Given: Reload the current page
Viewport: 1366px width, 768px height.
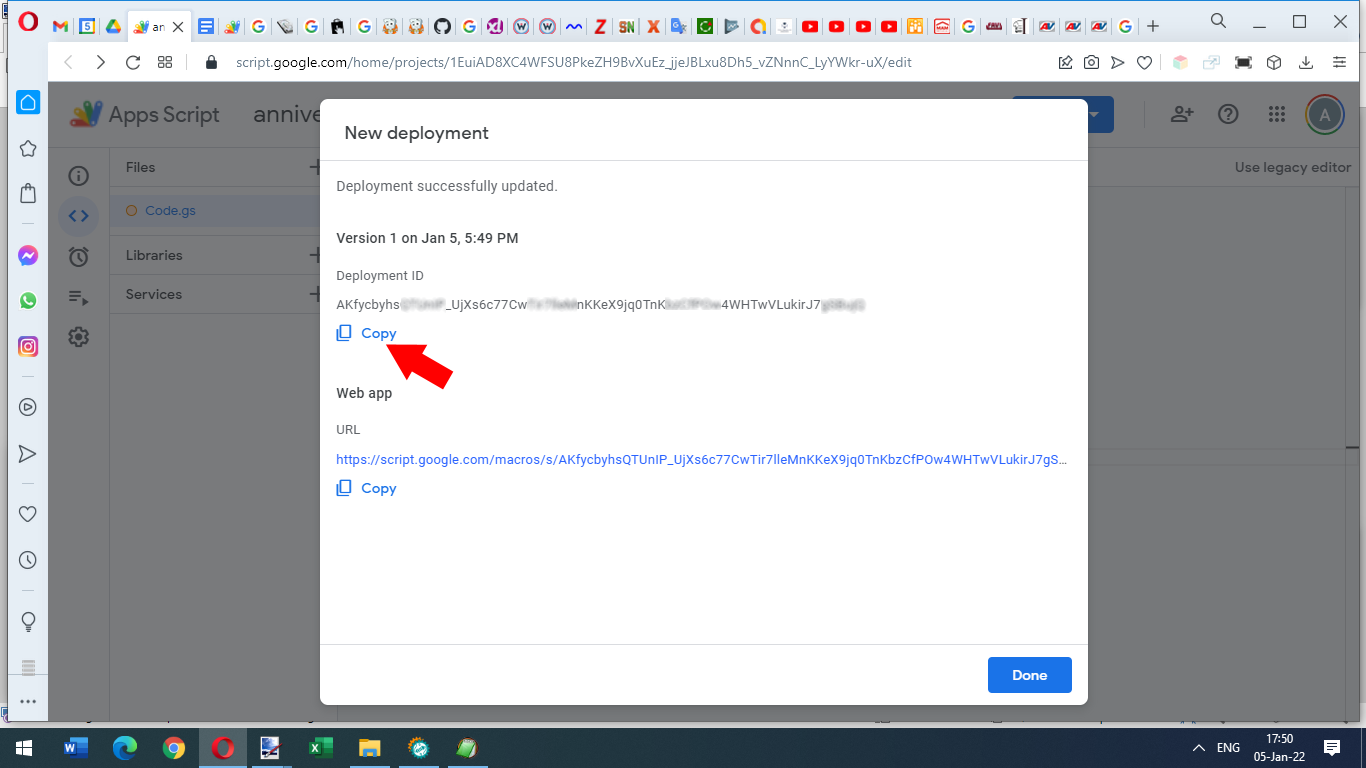Looking at the screenshot, I should tap(132, 62).
